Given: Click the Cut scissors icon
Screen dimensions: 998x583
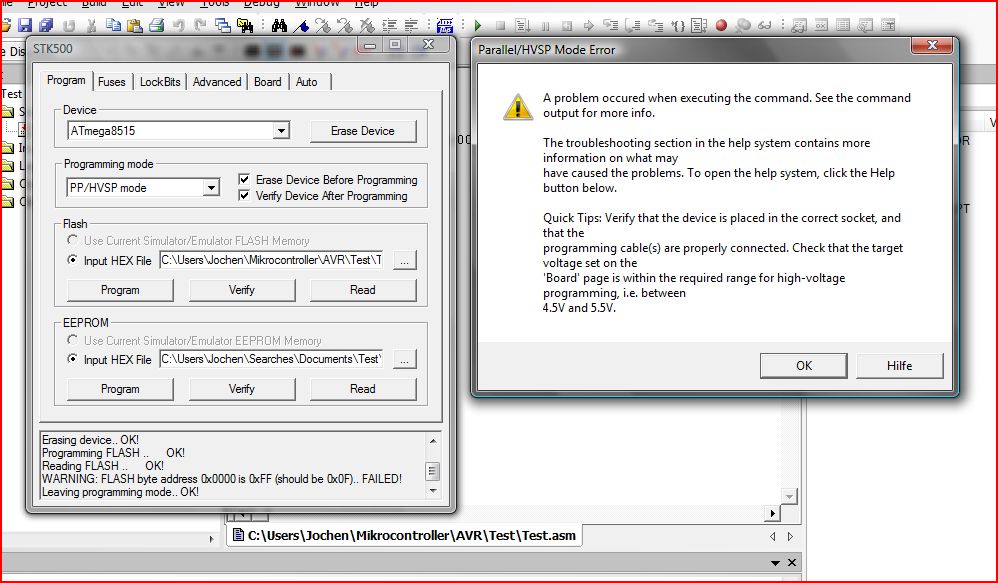Looking at the screenshot, I should tap(91, 25).
